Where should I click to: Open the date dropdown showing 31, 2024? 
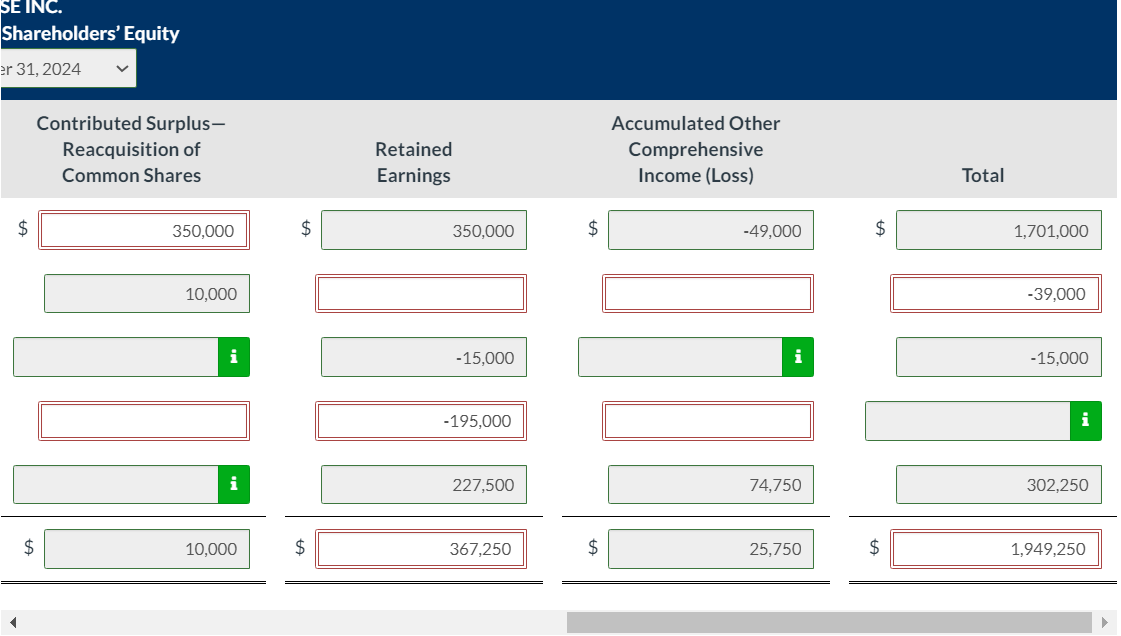pos(68,69)
